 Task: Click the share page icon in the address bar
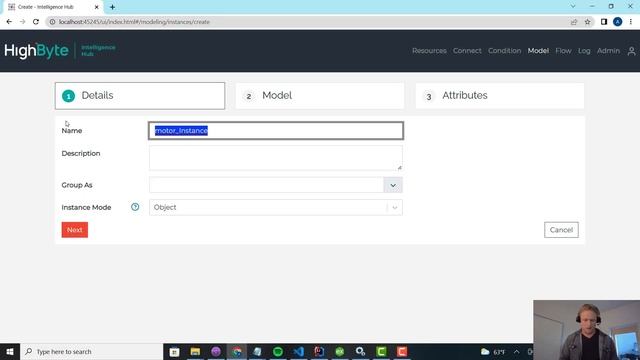pos(574,22)
